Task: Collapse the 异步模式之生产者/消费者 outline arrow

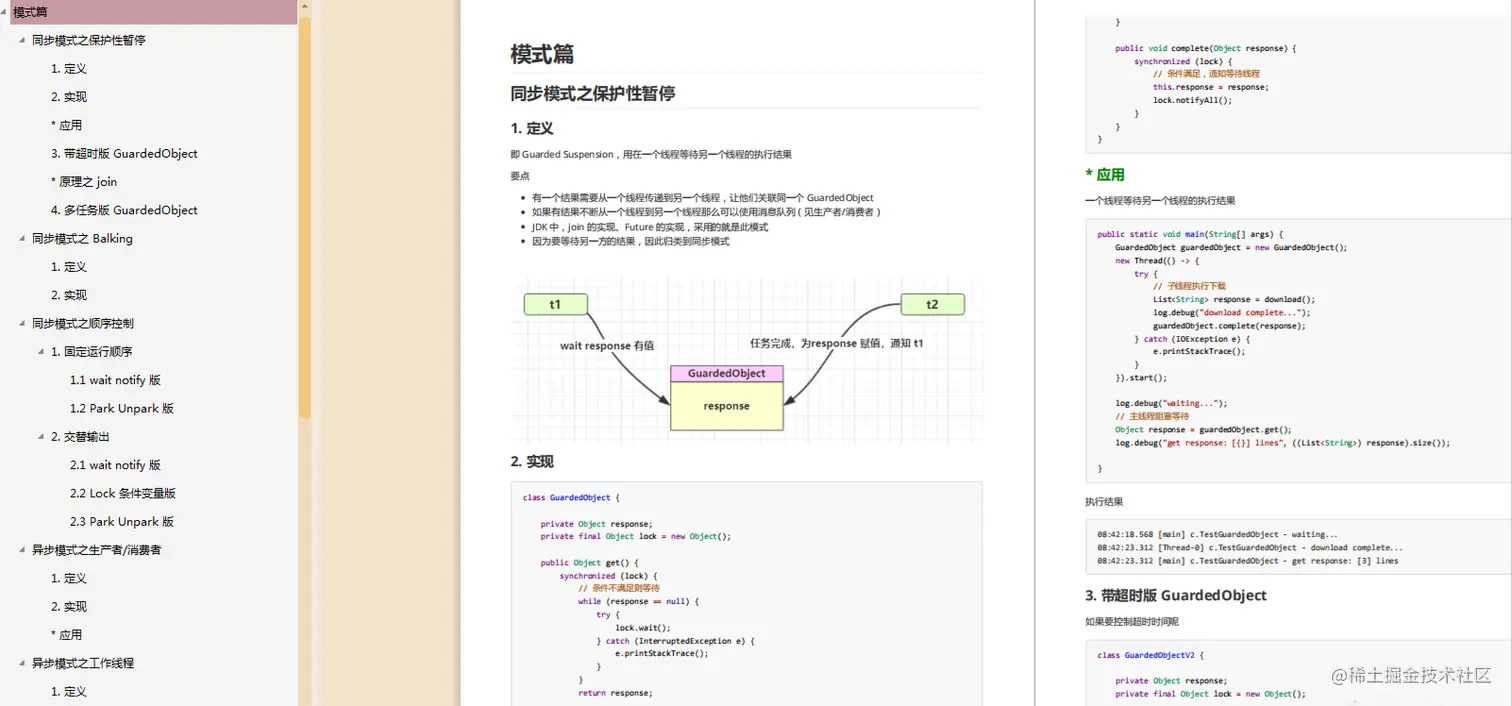Action: [23, 549]
